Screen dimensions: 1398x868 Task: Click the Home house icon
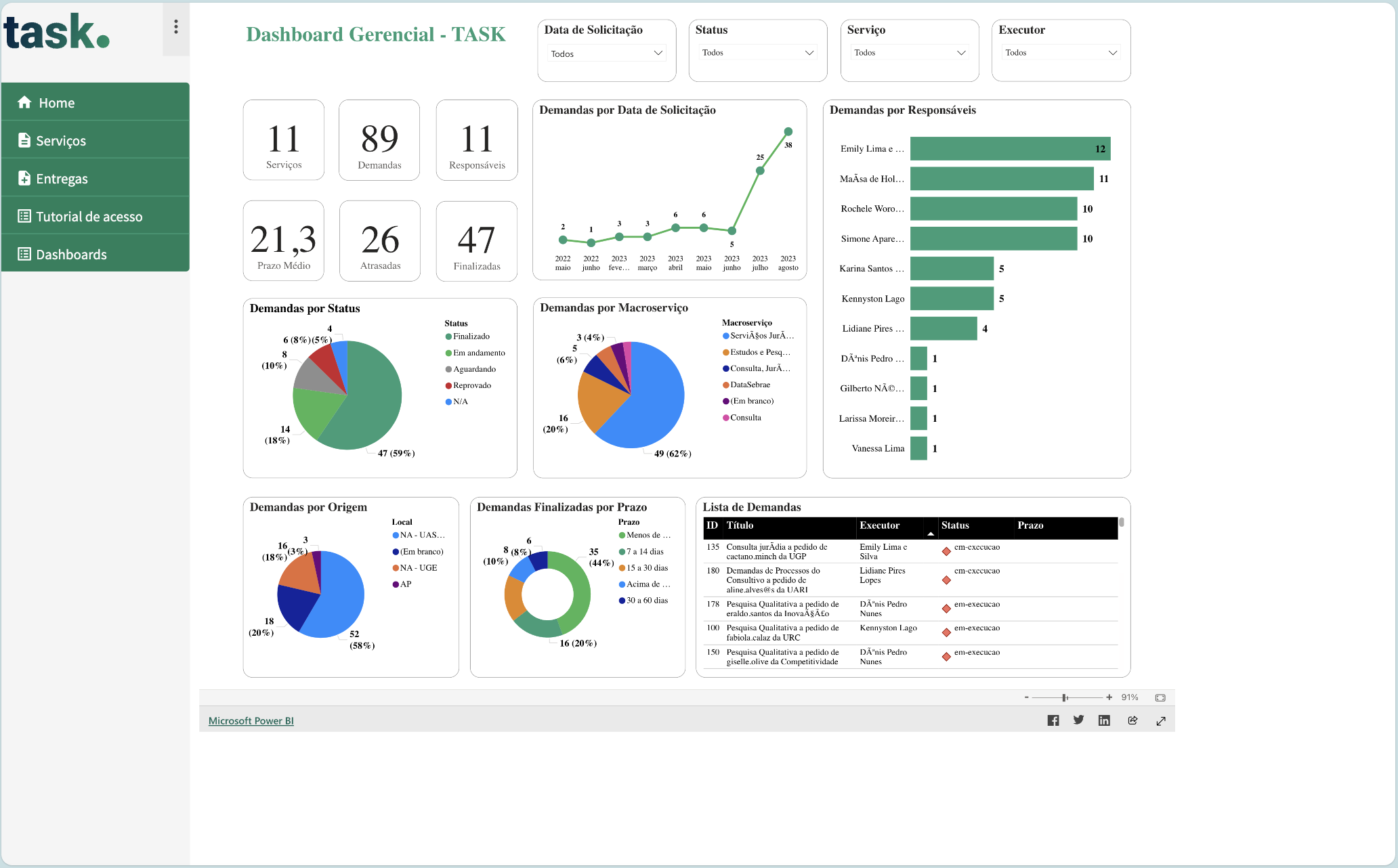[24, 102]
